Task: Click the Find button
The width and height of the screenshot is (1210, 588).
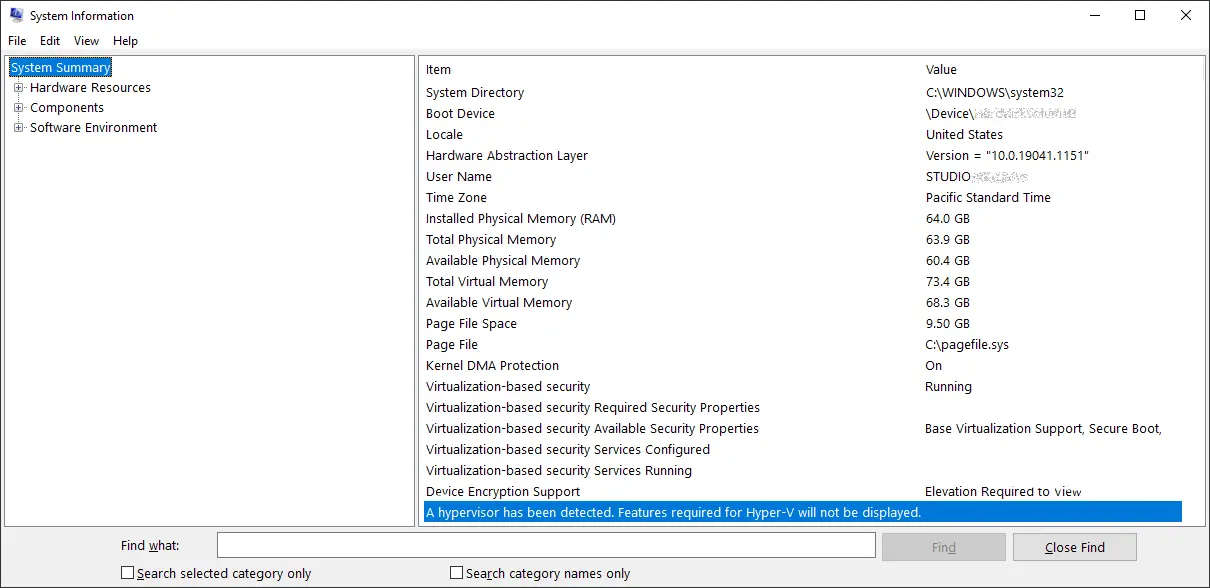Action: coord(944,547)
